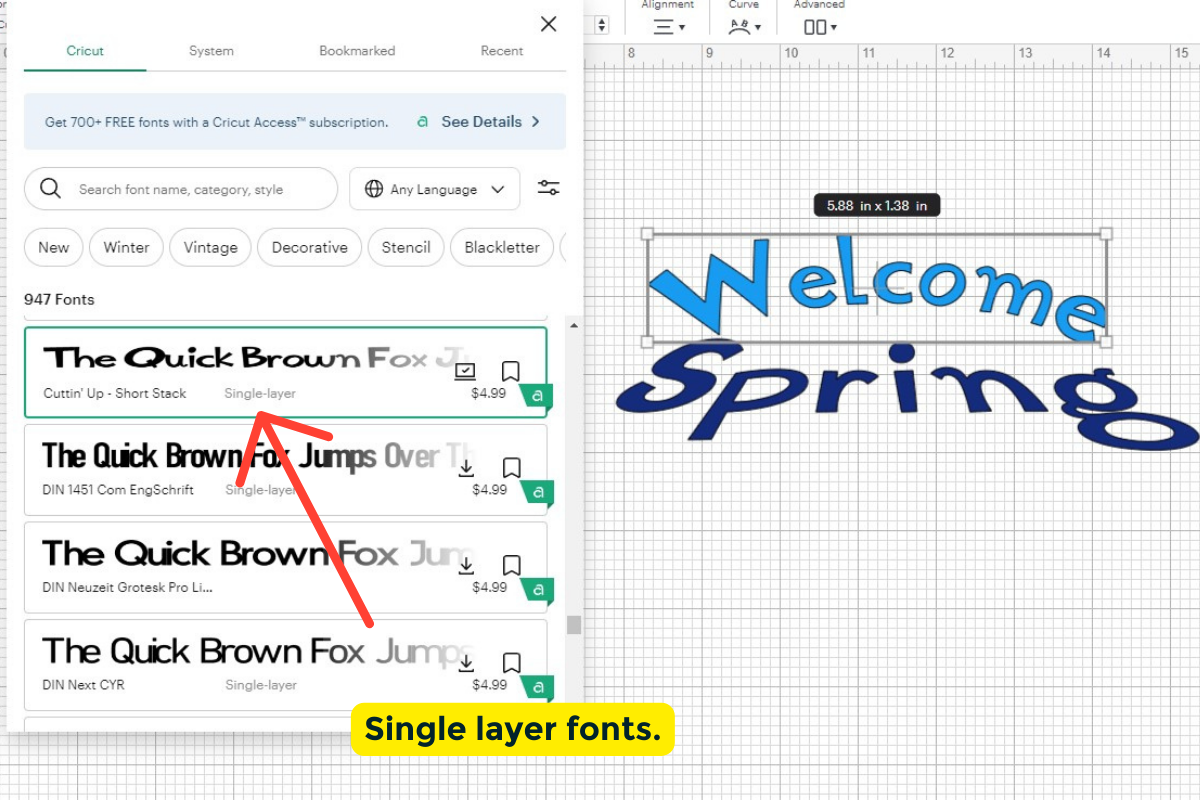Open the Recent fonts tab
The width and height of the screenshot is (1200, 800).
click(502, 51)
